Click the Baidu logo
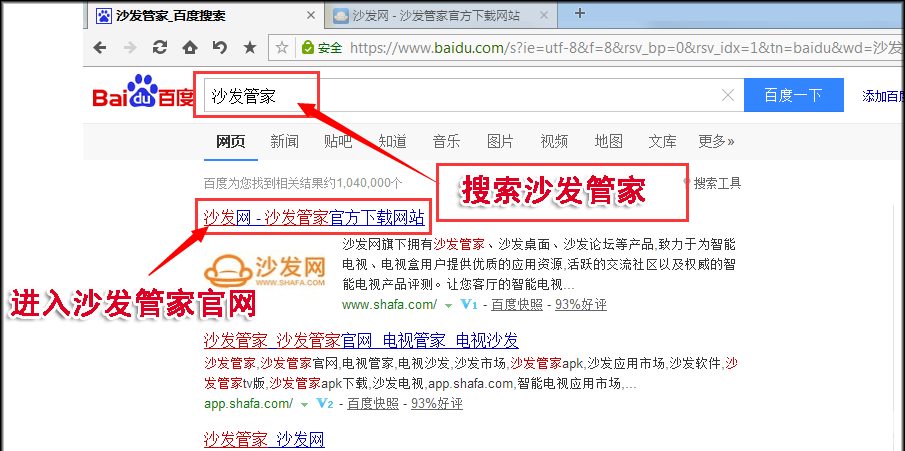 pyautogui.click(x=143, y=92)
